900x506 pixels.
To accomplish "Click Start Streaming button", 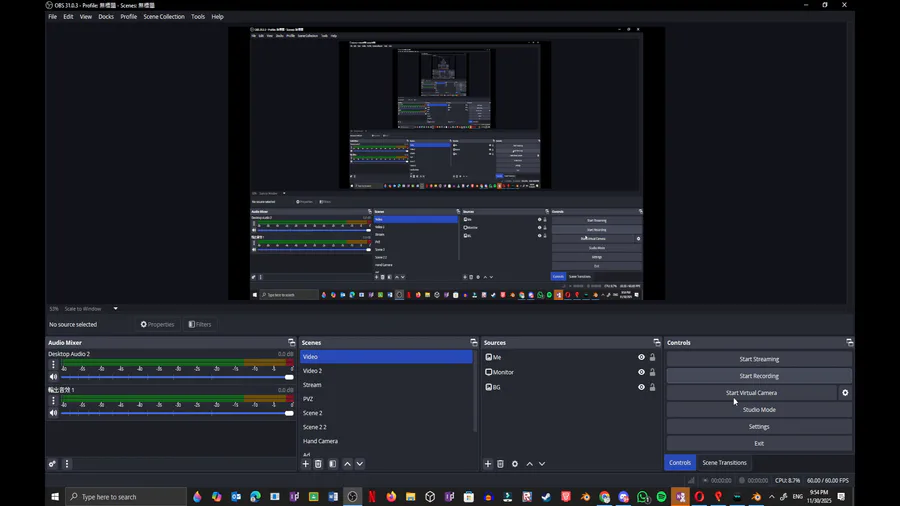I will [x=759, y=359].
